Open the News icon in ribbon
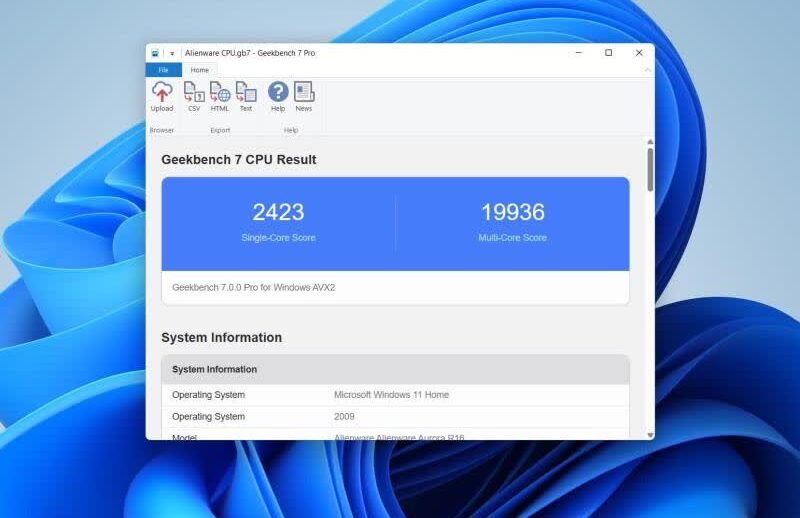This screenshot has width=800, height=518. pos(304,97)
